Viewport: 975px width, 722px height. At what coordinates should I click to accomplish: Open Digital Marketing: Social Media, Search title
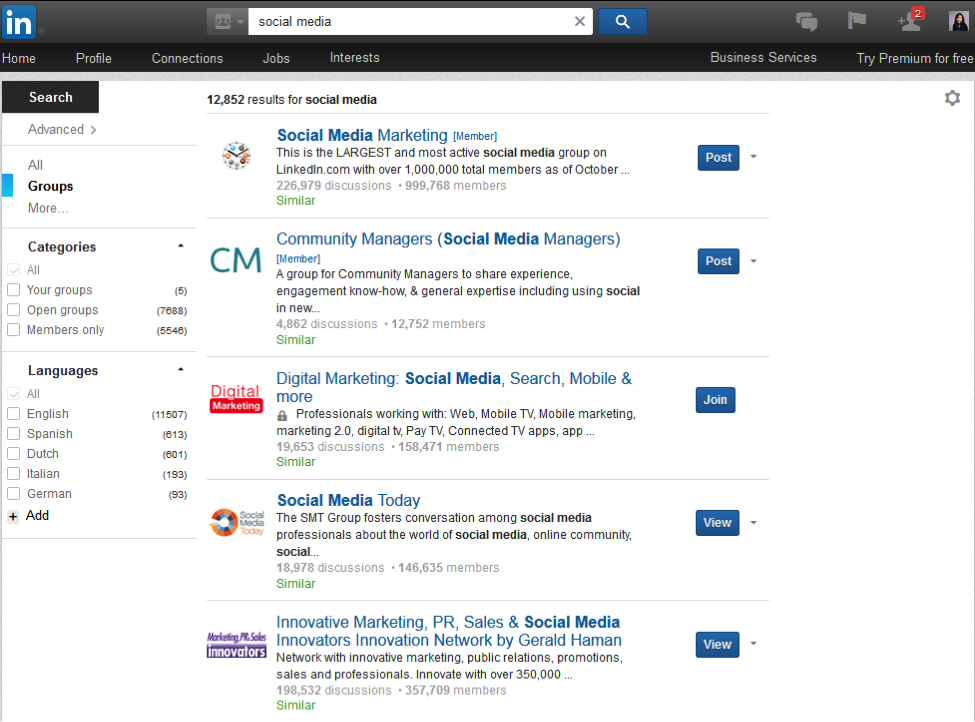454,387
